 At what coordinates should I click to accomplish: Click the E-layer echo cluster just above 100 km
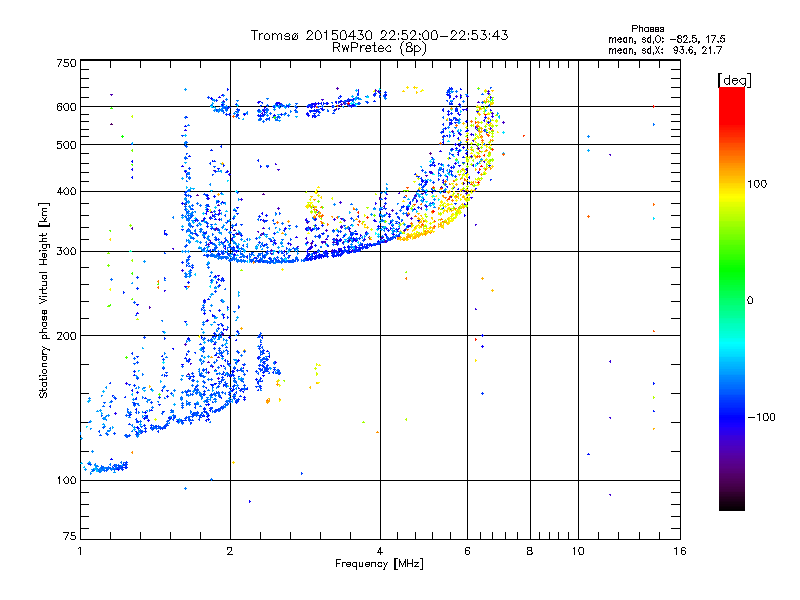pyautogui.click(x=105, y=467)
